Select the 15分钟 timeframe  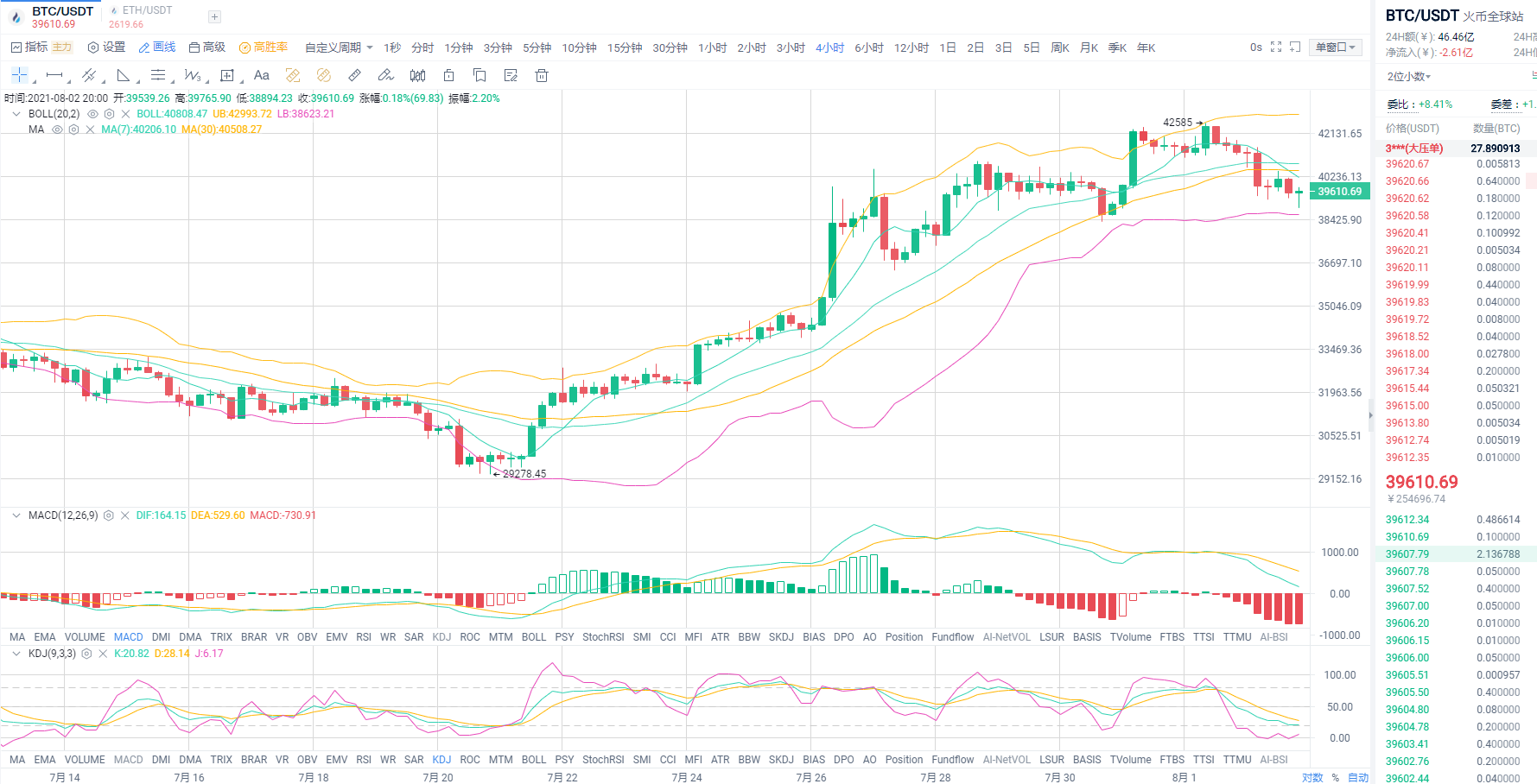pyautogui.click(x=624, y=47)
